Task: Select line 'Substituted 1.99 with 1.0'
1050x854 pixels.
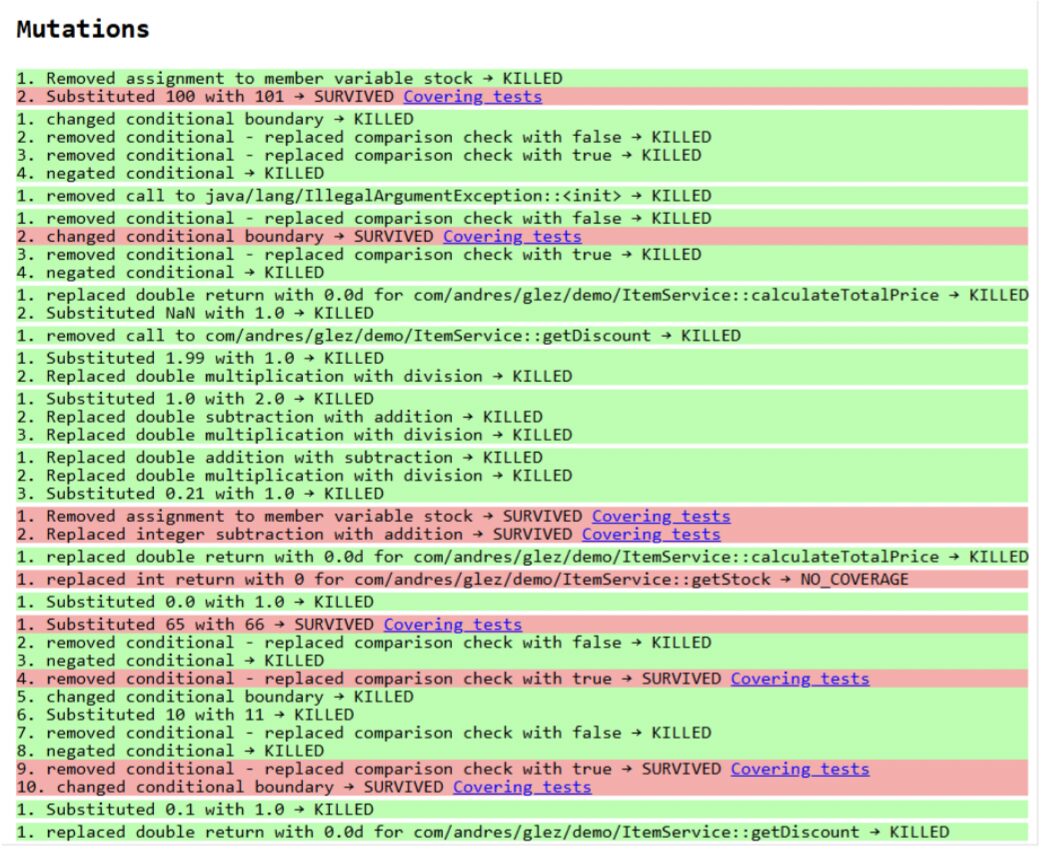Action: pos(522,358)
